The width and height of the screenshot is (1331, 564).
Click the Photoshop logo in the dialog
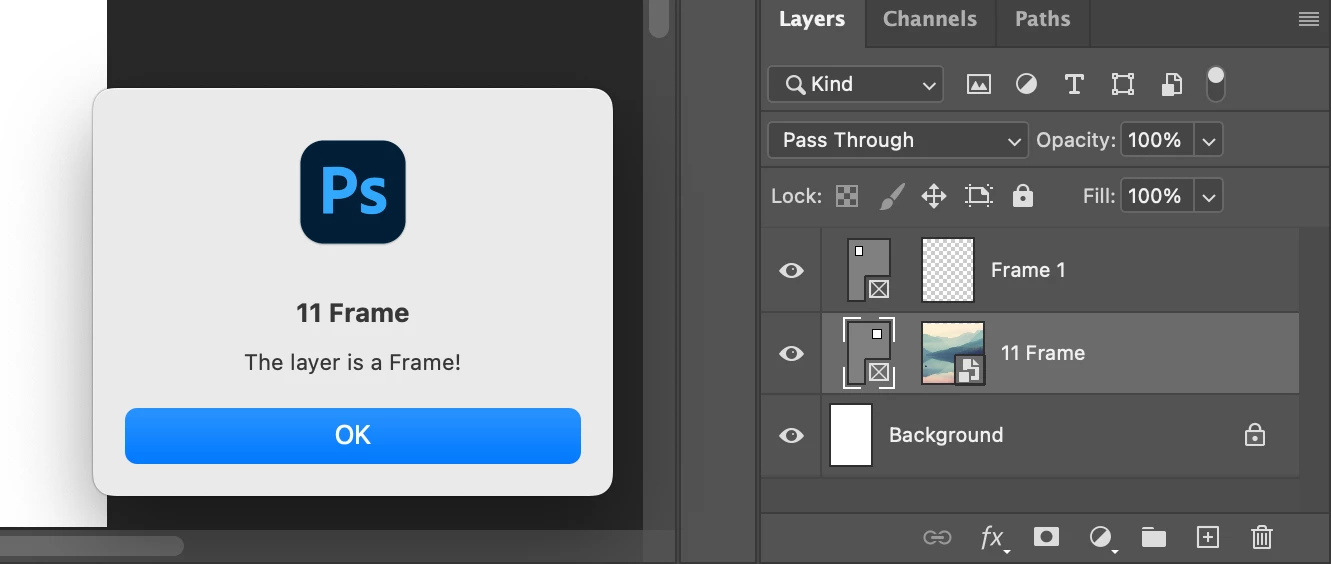(x=353, y=192)
